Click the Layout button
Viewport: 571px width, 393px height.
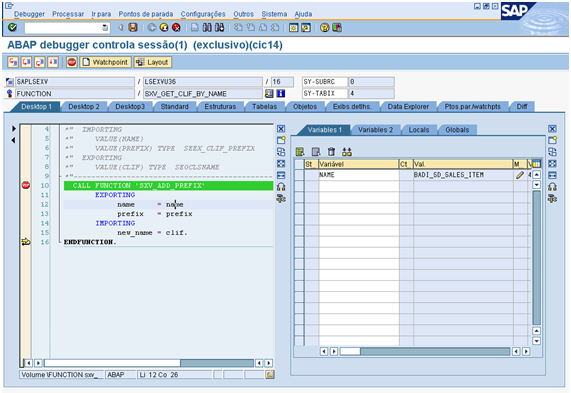152,62
